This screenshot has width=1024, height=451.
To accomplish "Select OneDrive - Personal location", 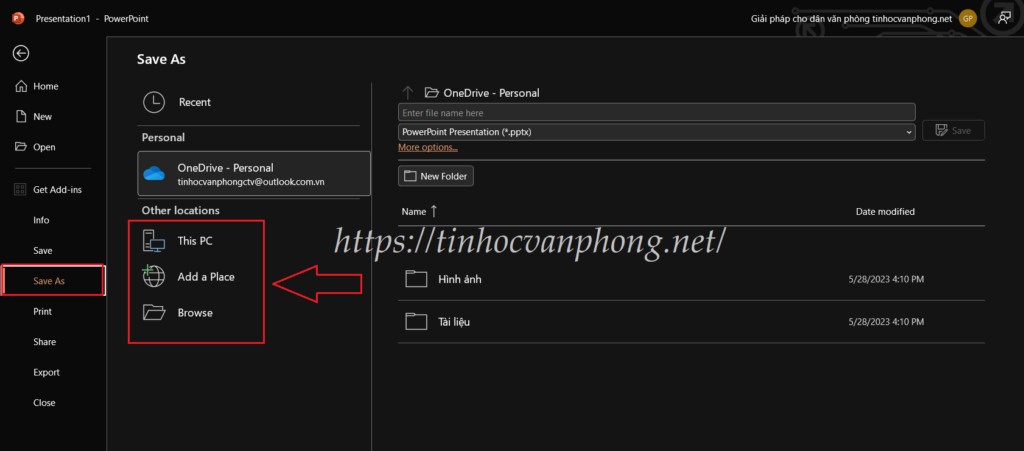I will [253, 174].
